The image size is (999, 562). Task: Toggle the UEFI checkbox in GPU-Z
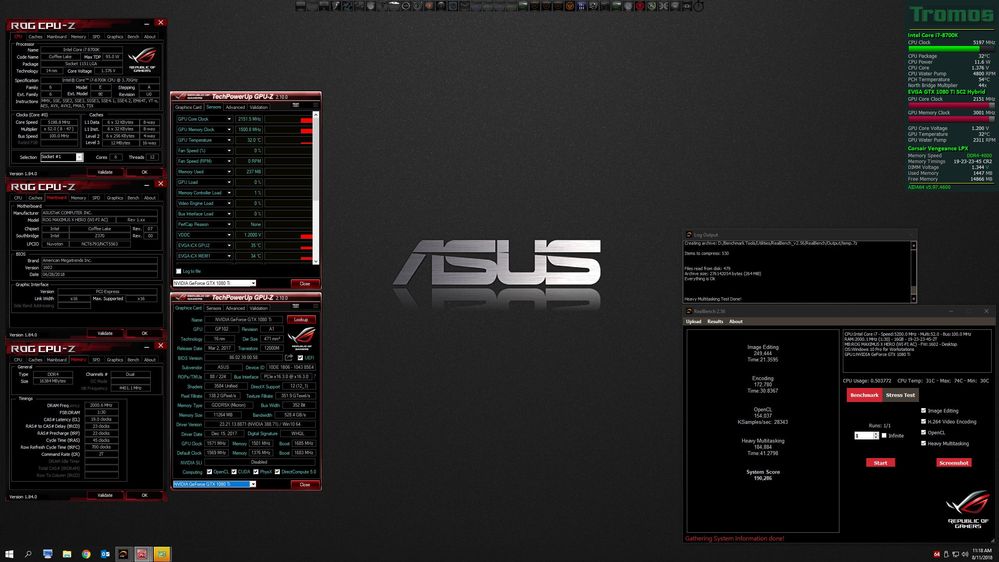click(300, 357)
